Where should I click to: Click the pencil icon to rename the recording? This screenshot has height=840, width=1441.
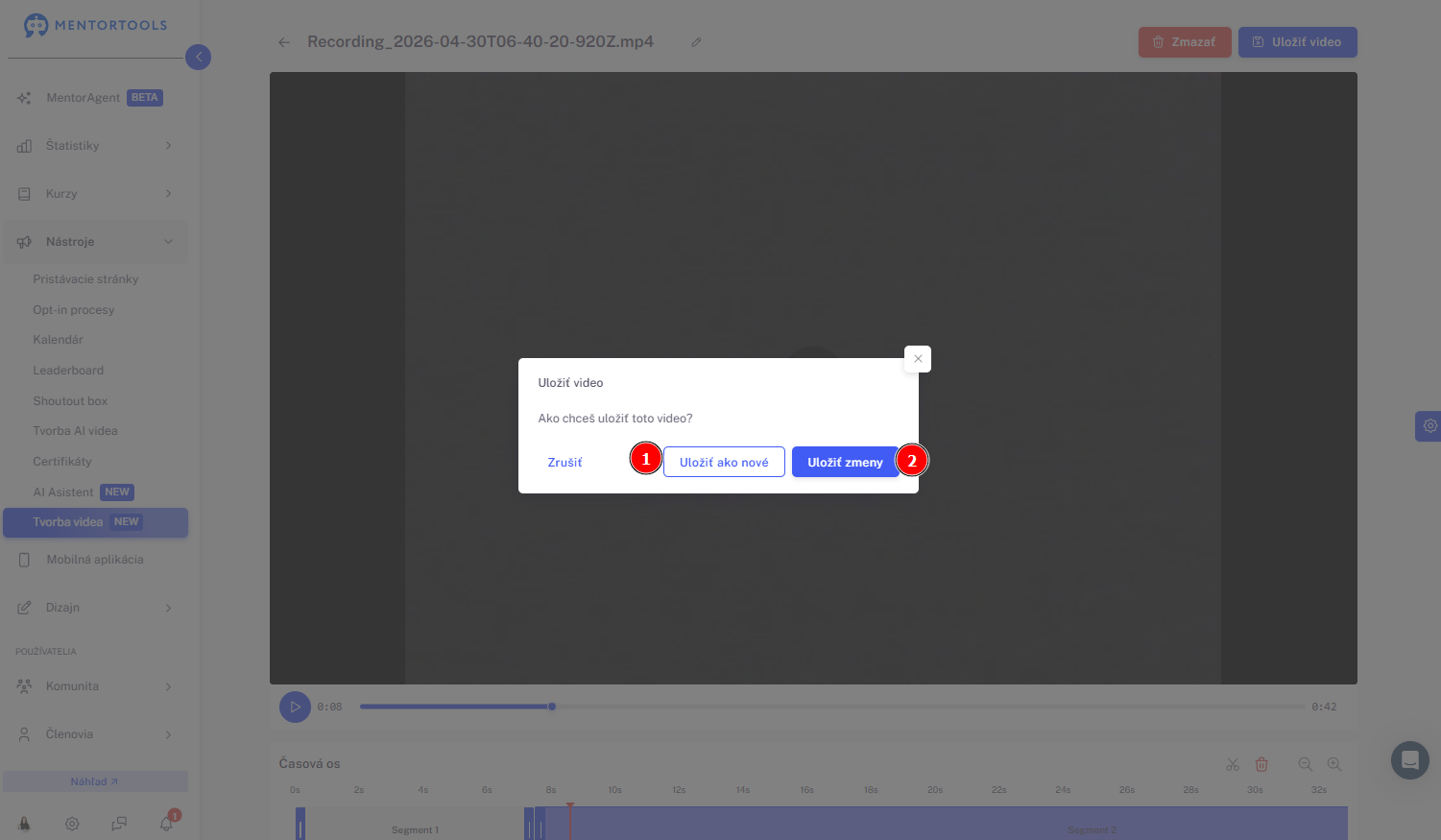[696, 42]
